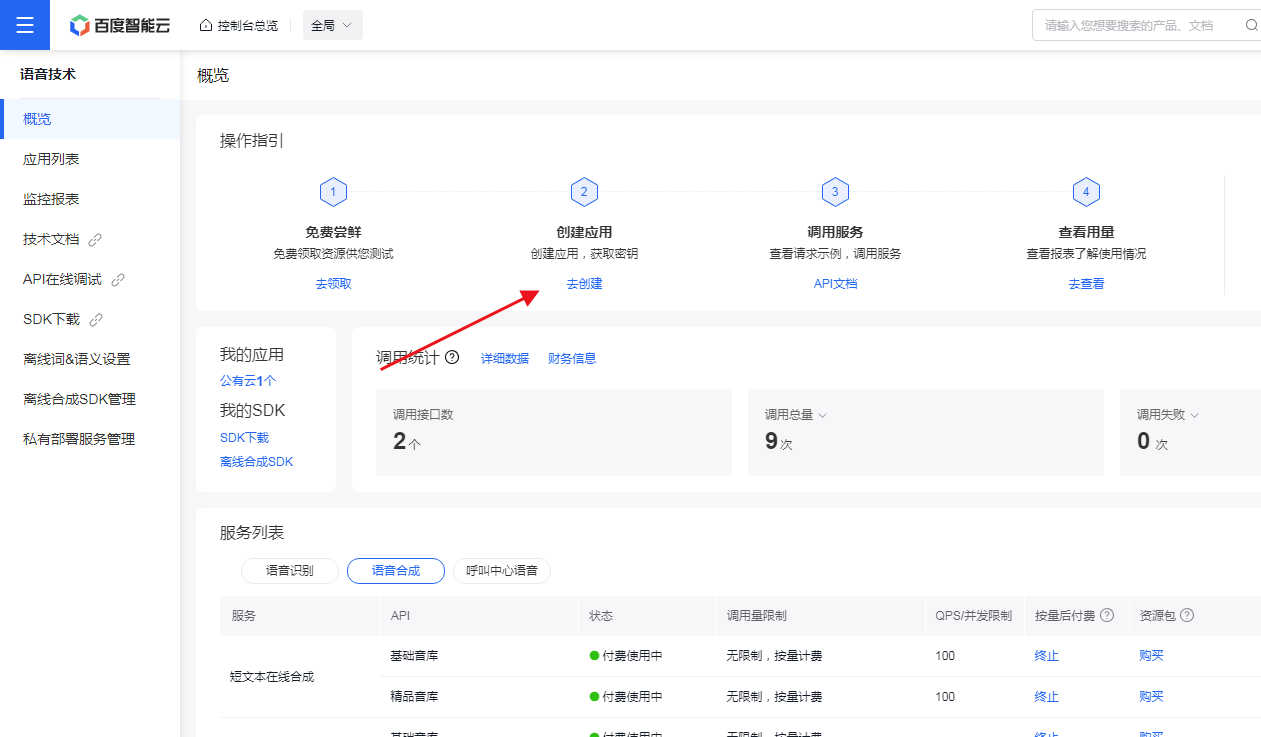This screenshot has width=1261, height=737.
Task: Click the home icon beside 控制台总览
Action: coord(206,25)
